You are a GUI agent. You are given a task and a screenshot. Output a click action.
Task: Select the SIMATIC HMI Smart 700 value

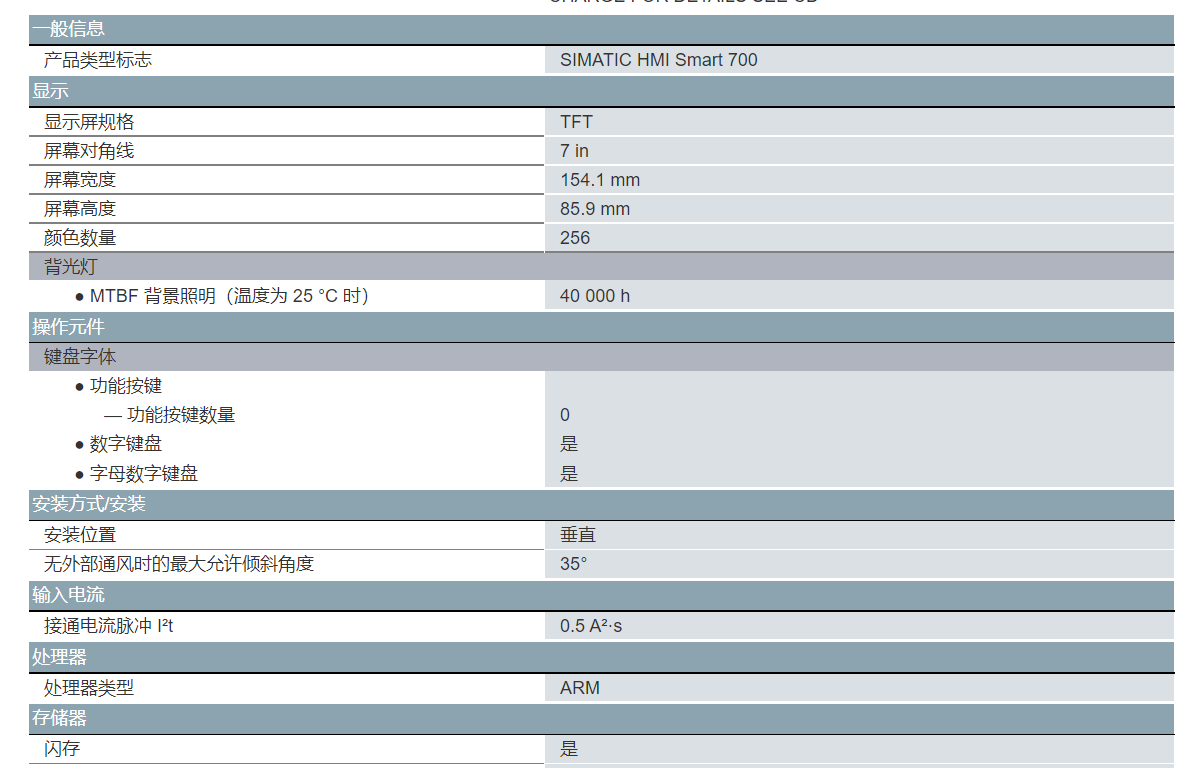(658, 60)
